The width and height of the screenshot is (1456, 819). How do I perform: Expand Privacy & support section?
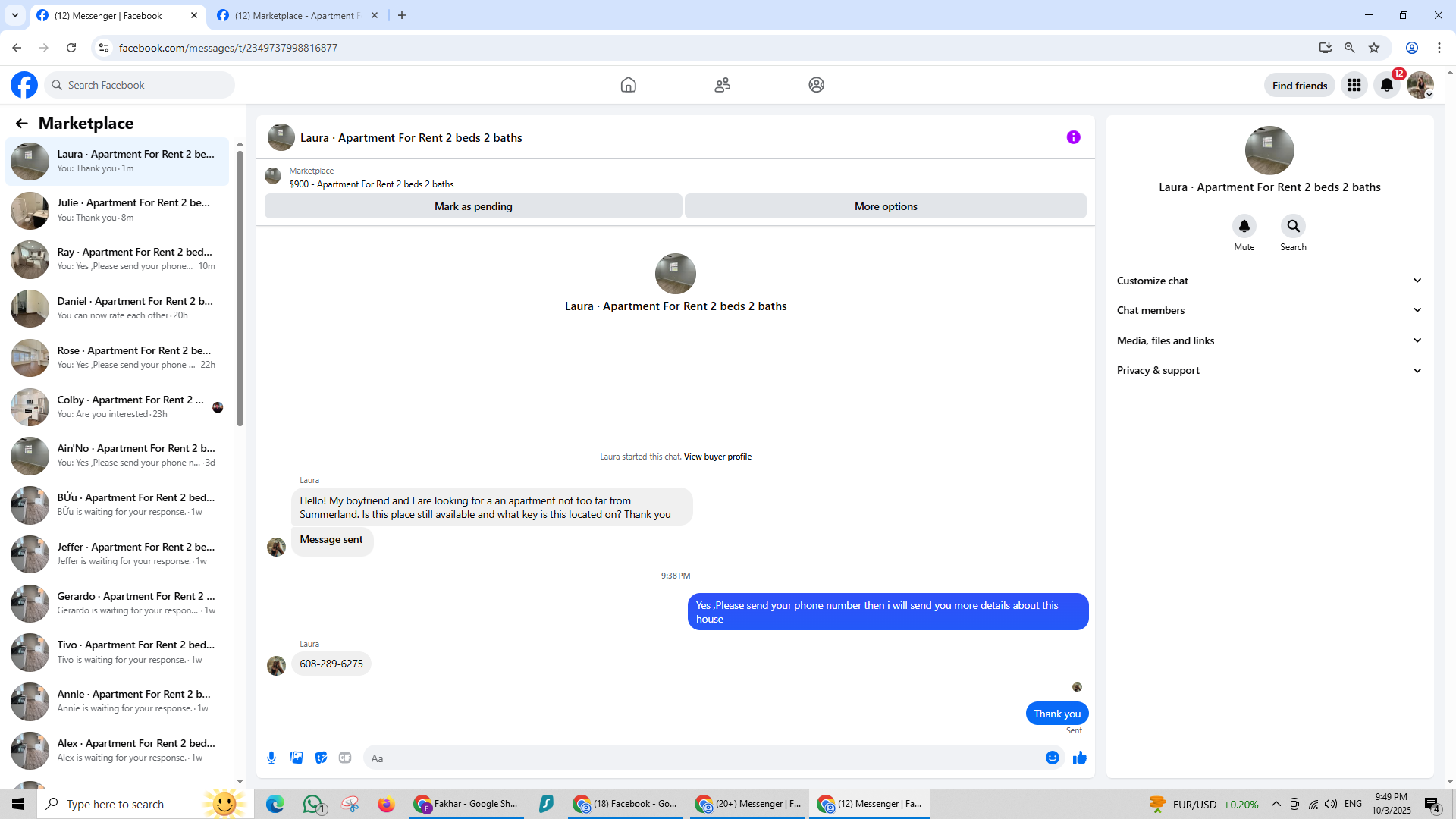(1269, 370)
